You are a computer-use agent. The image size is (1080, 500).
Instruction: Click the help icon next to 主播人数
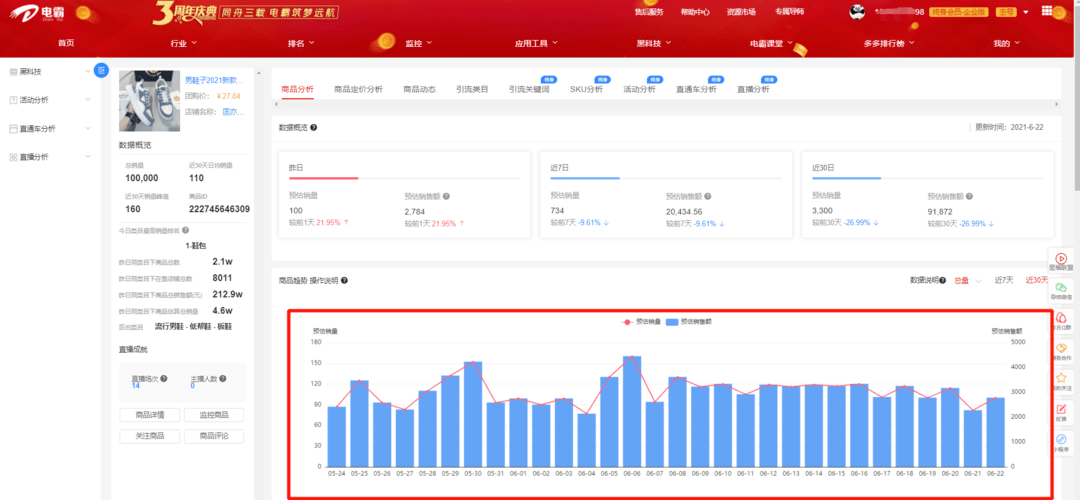(222, 378)
